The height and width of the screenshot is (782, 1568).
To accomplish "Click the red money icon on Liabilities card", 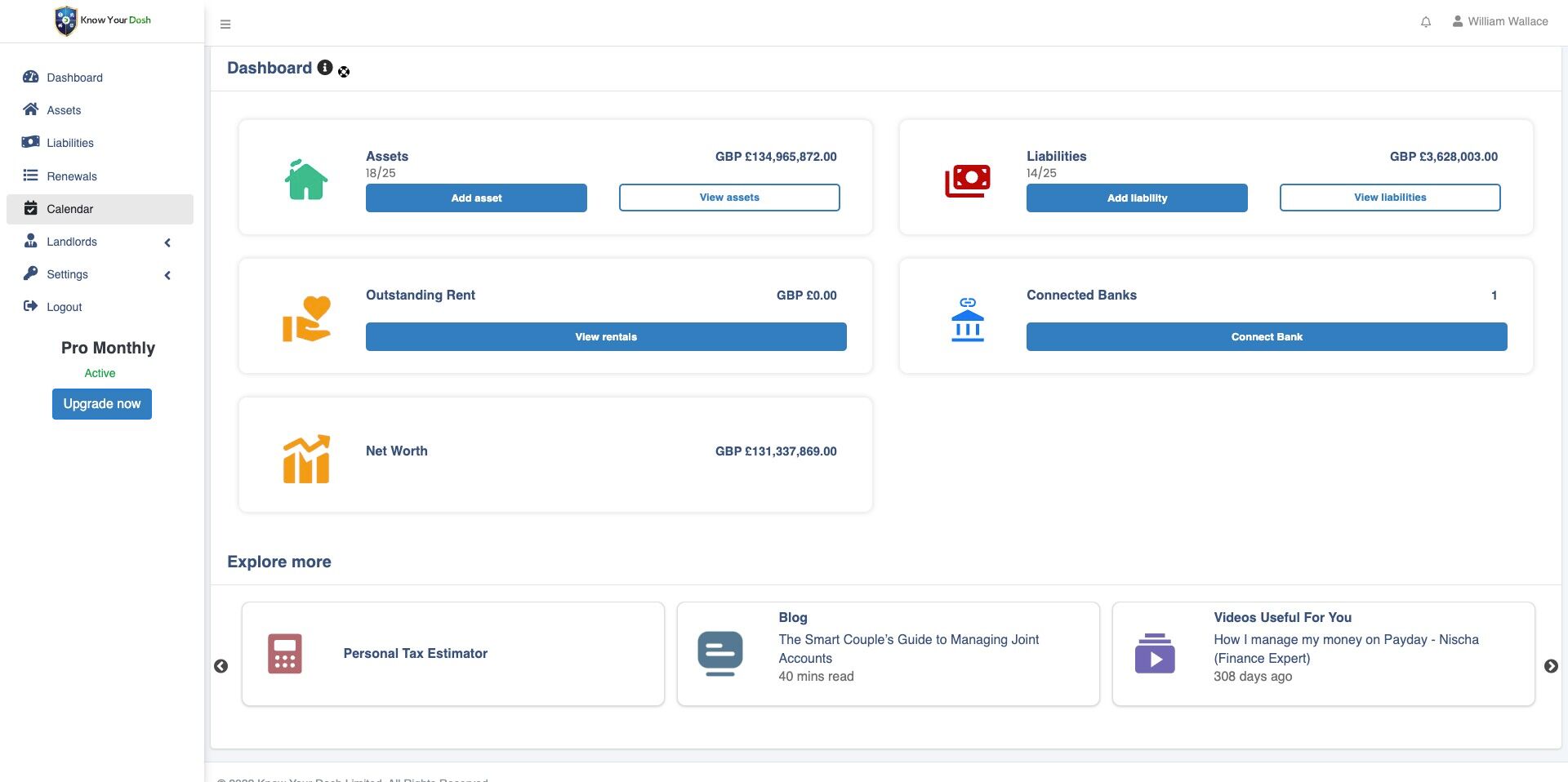I will pos(968,180).
